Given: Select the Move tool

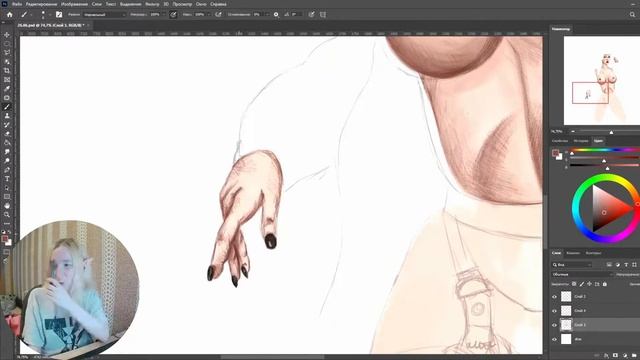Looking at the screenshot, I should coord(7,35).
